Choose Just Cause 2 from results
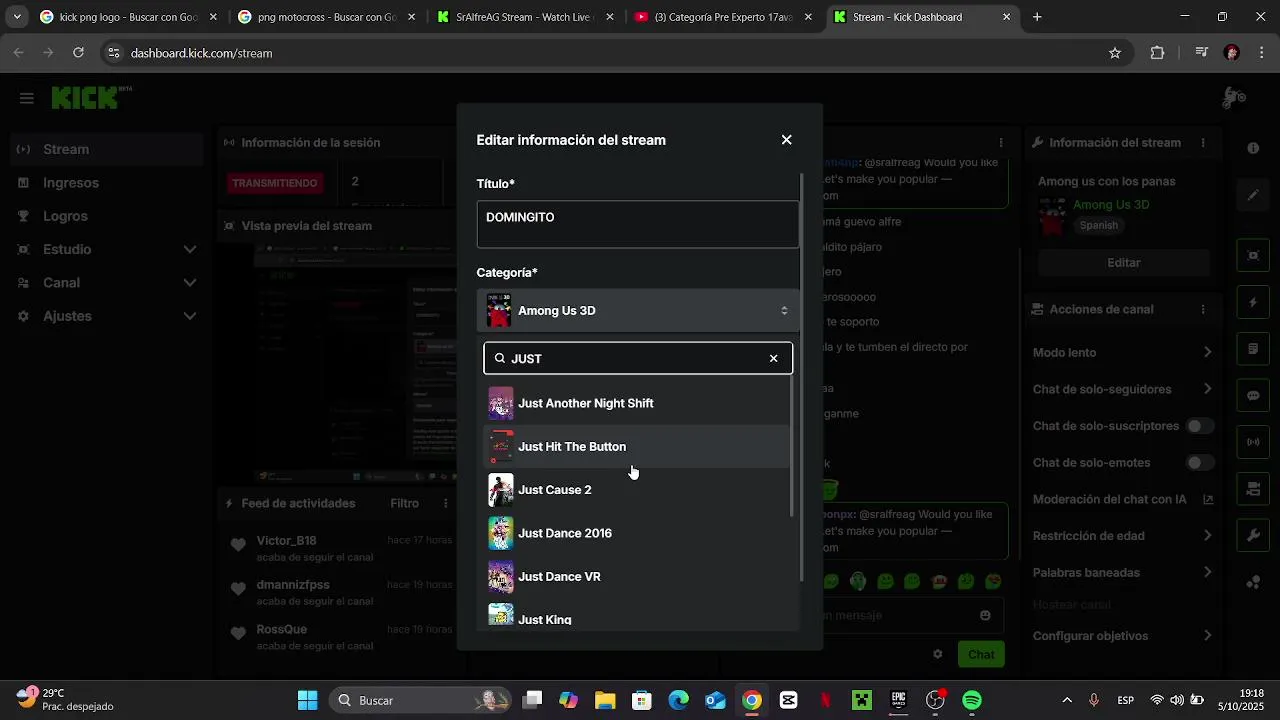1280x720 pixels. [x=637, y=490]
